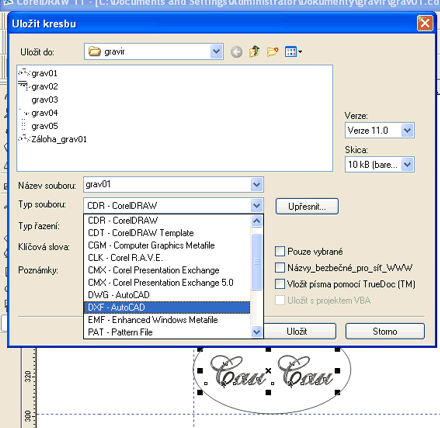Click the Upřesnit button

coord(307,207)
